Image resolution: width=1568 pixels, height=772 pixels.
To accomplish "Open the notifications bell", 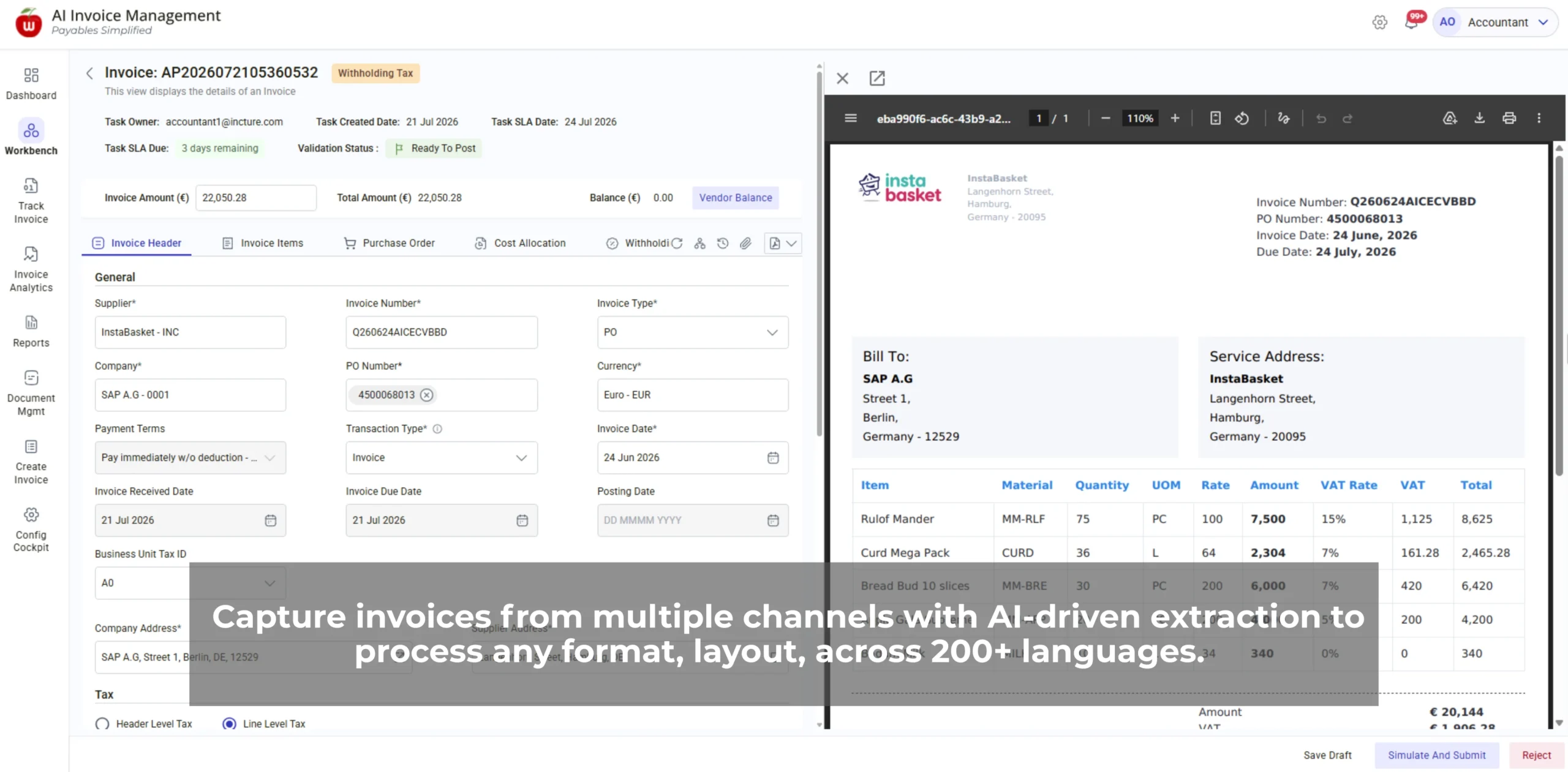I will pos(1411,22).
